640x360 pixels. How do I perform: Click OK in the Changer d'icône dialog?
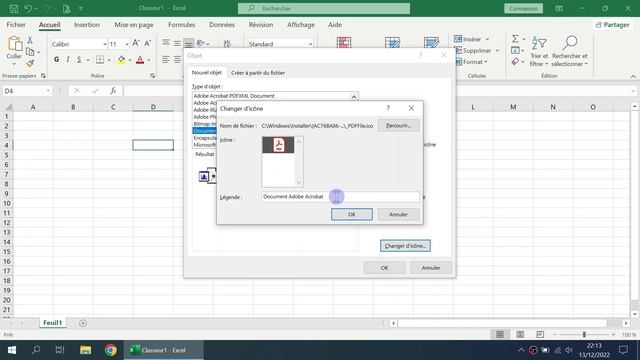click(x=351, y=214)
